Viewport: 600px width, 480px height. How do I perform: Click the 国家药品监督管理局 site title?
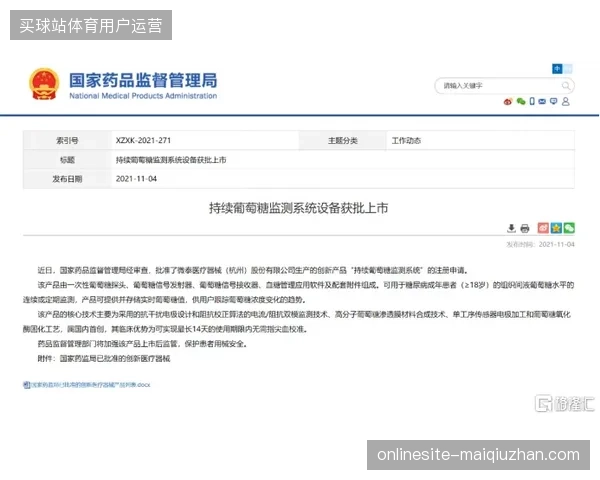point(143,80)
